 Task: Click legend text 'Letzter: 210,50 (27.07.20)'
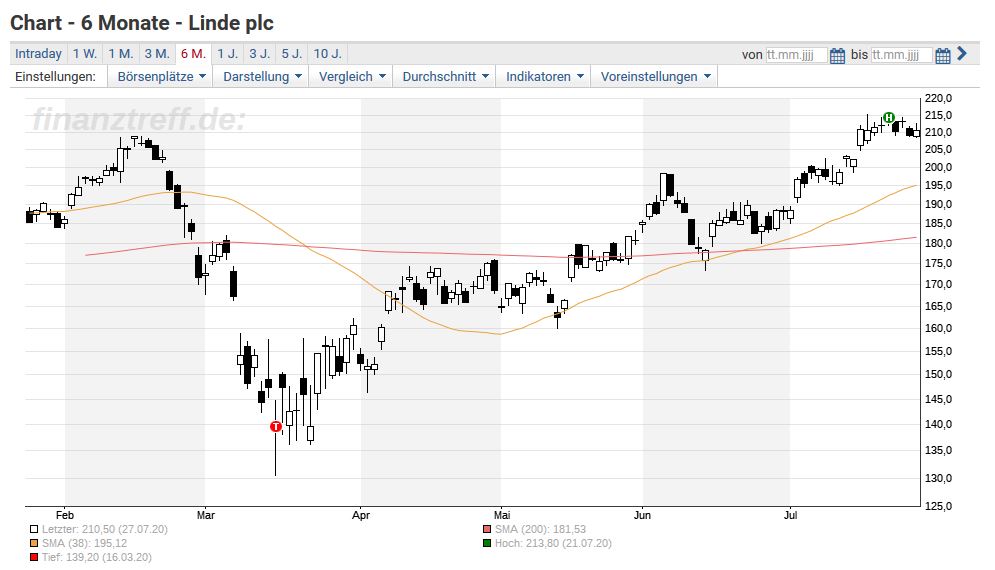(x=105, y=529)
